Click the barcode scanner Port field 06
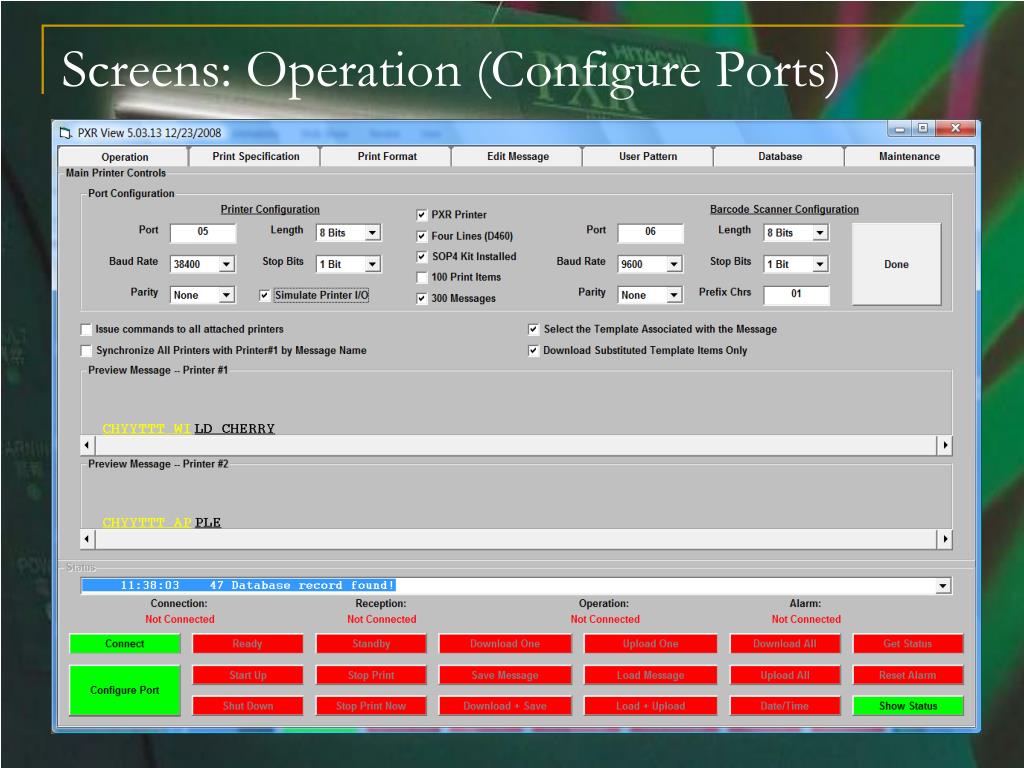Screen dimensions: 1024x768 pyautogui.click(x=650, y=232)
